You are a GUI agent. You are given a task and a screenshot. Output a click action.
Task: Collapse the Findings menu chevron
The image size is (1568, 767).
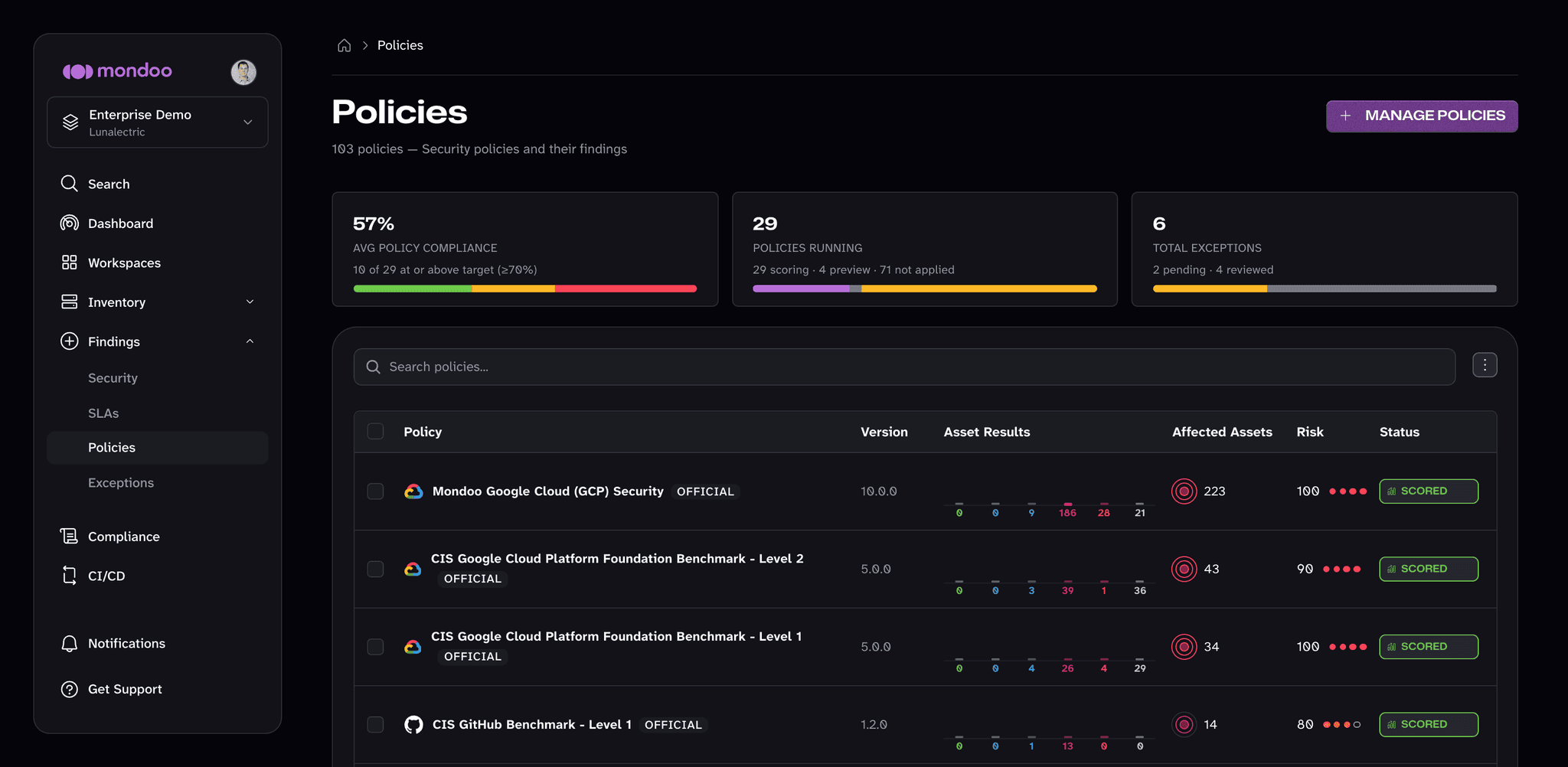(250, 341)
